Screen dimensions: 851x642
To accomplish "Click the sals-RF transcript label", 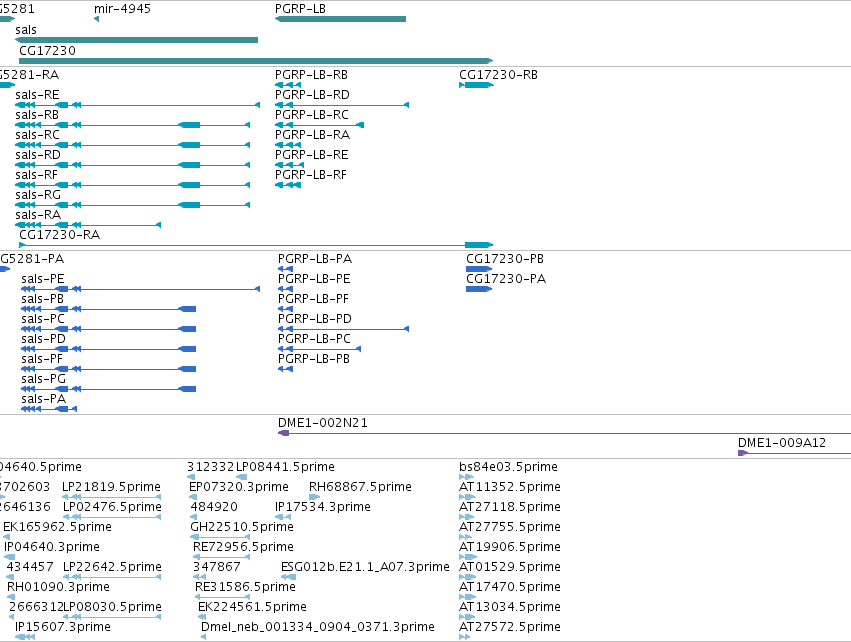I will 36,175.
